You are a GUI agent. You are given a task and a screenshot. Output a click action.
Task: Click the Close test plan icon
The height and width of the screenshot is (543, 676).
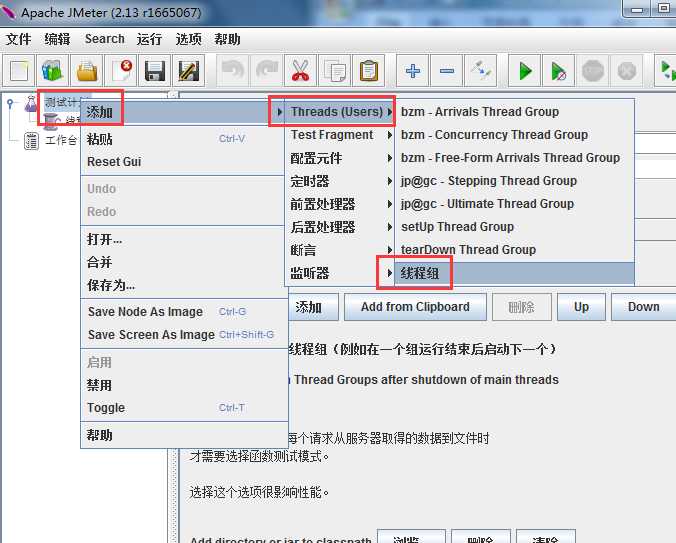121,71
